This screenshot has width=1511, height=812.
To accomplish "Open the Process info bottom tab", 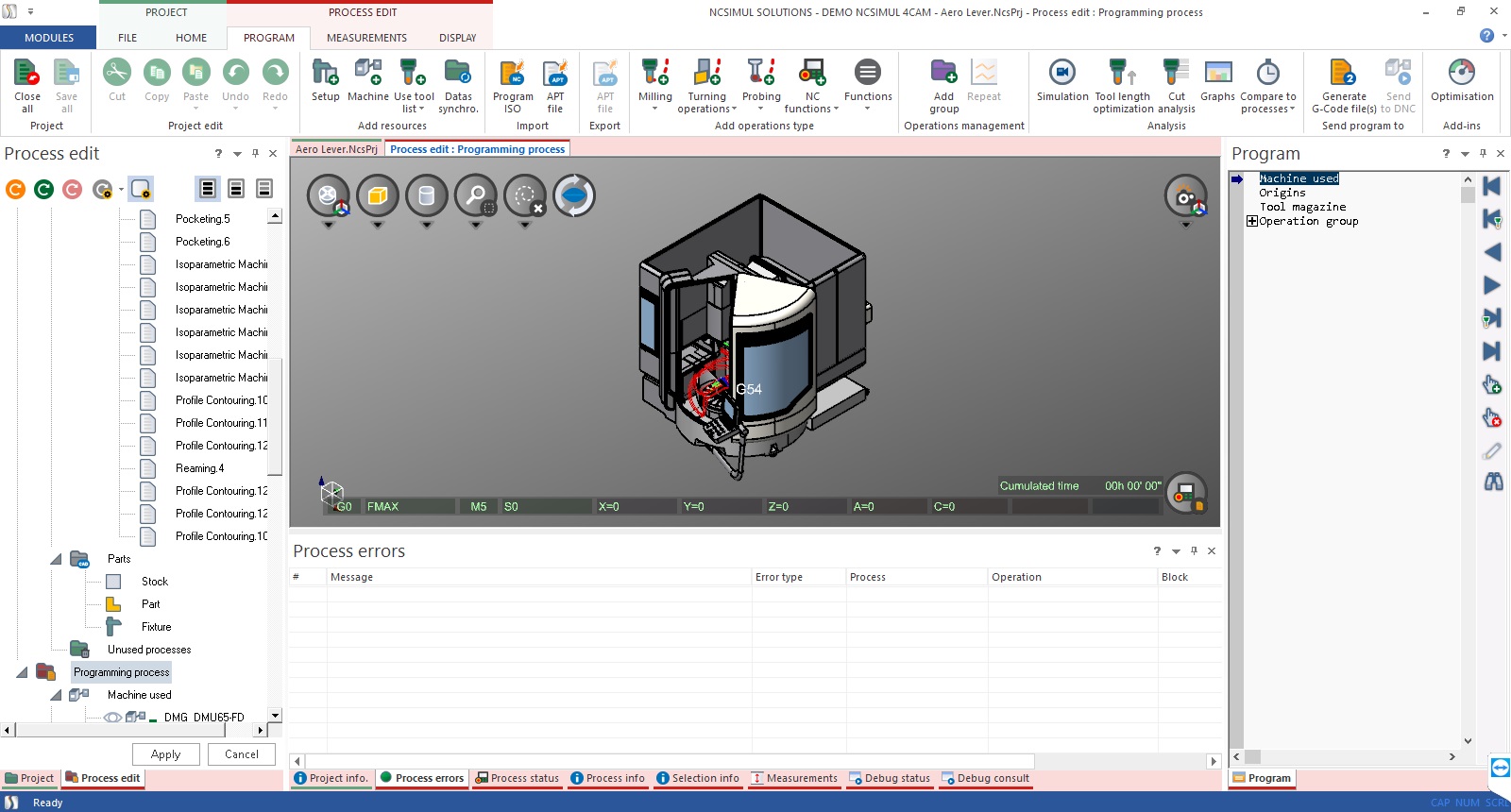I will pyautogui.click(x=607, y=778).
